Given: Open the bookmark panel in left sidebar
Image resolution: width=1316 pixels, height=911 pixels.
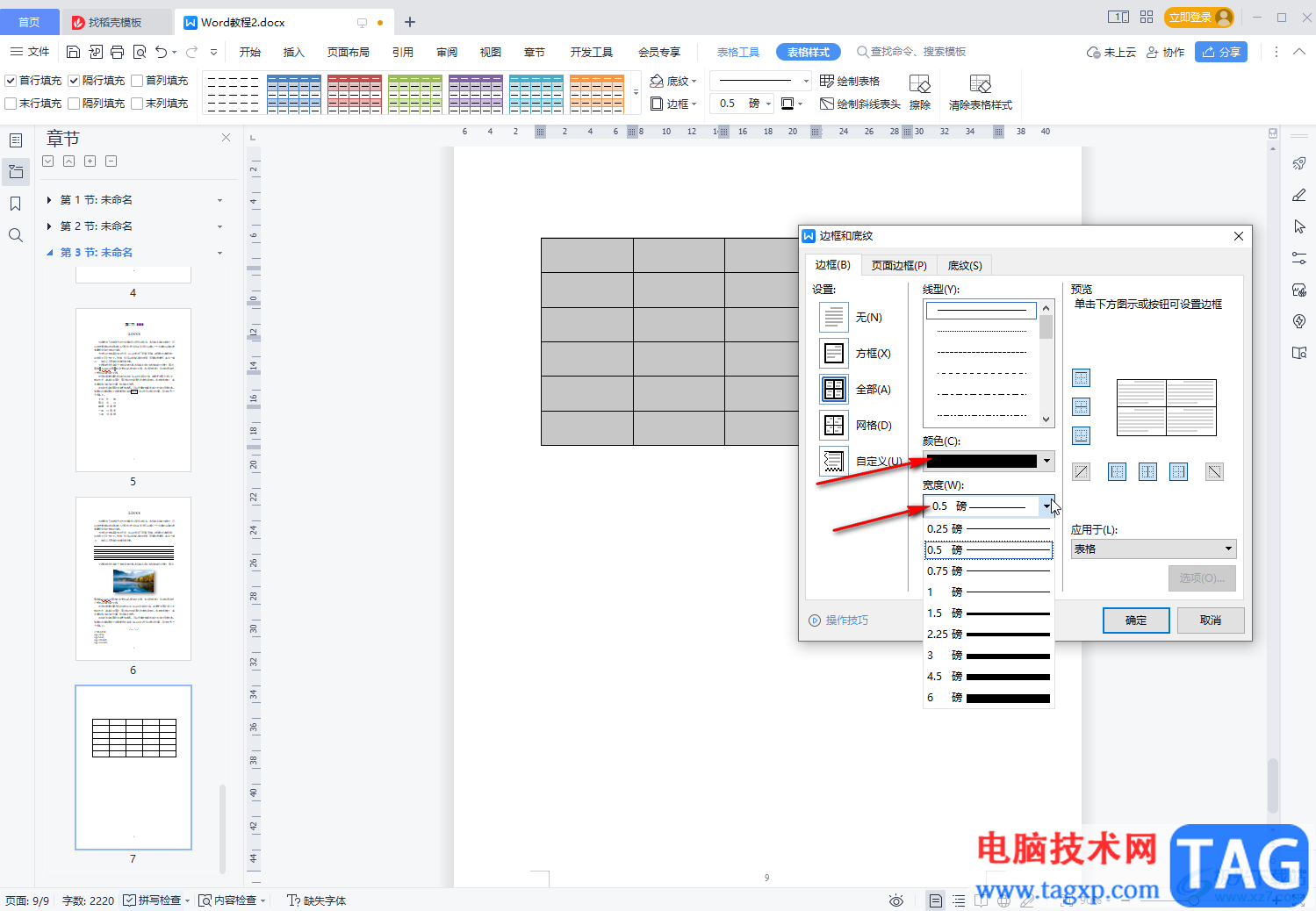Looking at the screenshot, I should 16,204.
